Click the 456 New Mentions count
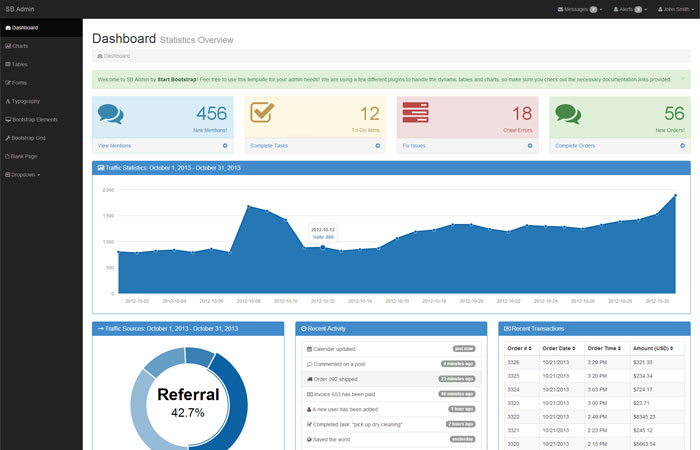The width and height of the screenshot is (700, 450). [x=212, y=113]
